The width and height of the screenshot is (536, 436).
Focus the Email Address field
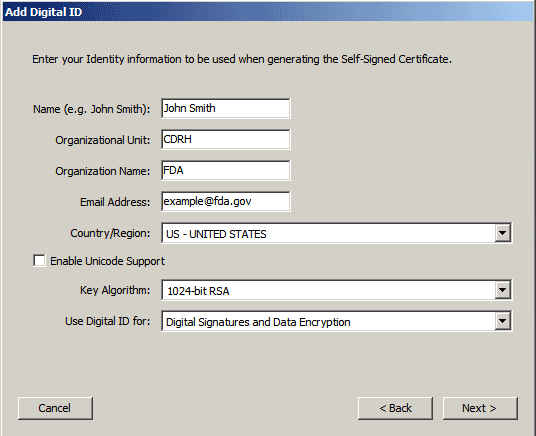coord(226,201)
